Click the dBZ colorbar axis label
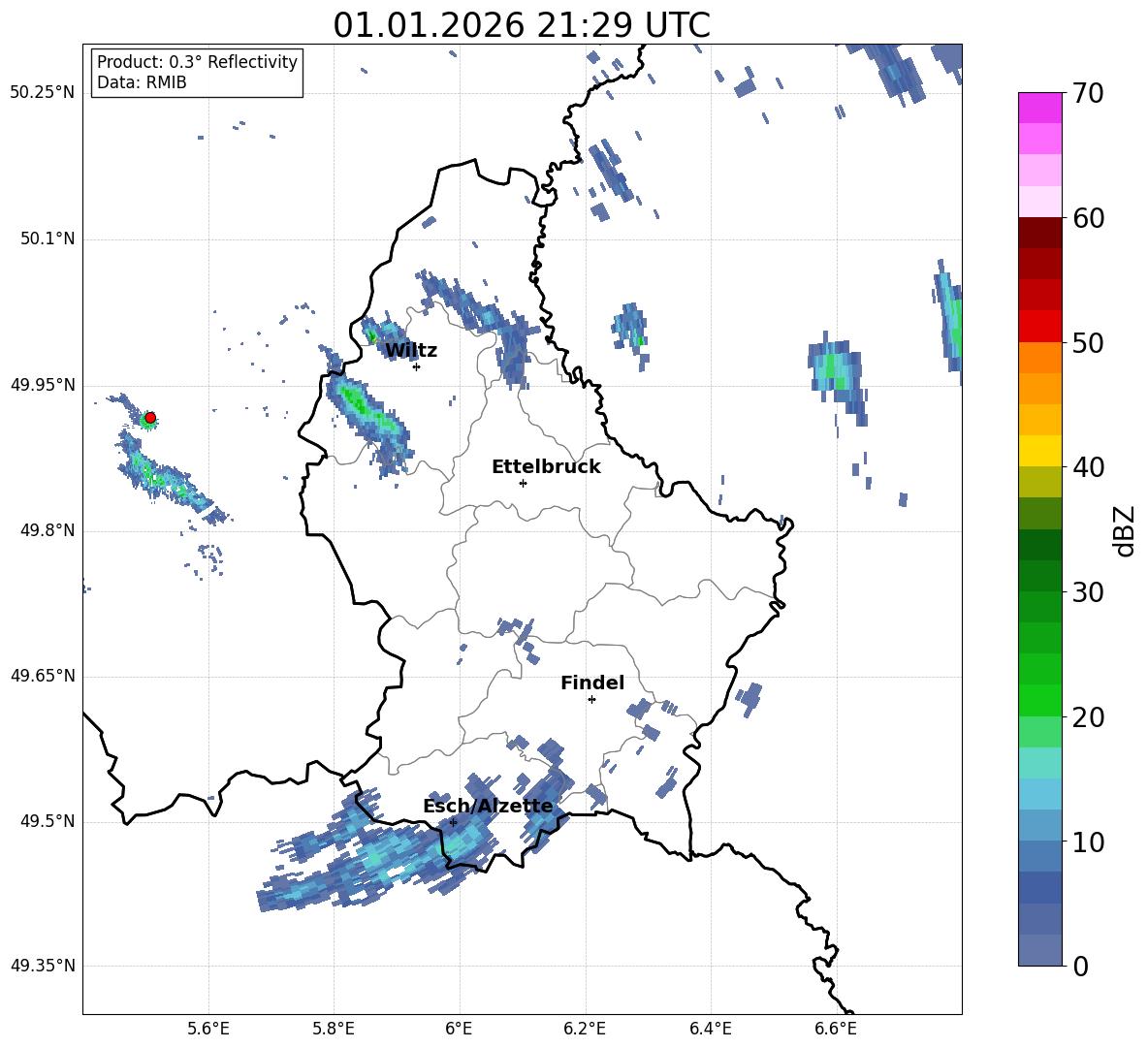Screen dimensions: 1148x1048 tap(1124, 530)
